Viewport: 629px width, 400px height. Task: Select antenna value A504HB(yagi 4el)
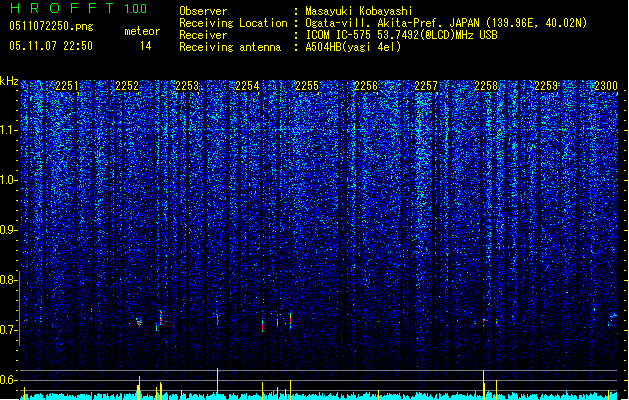[353, 47]
